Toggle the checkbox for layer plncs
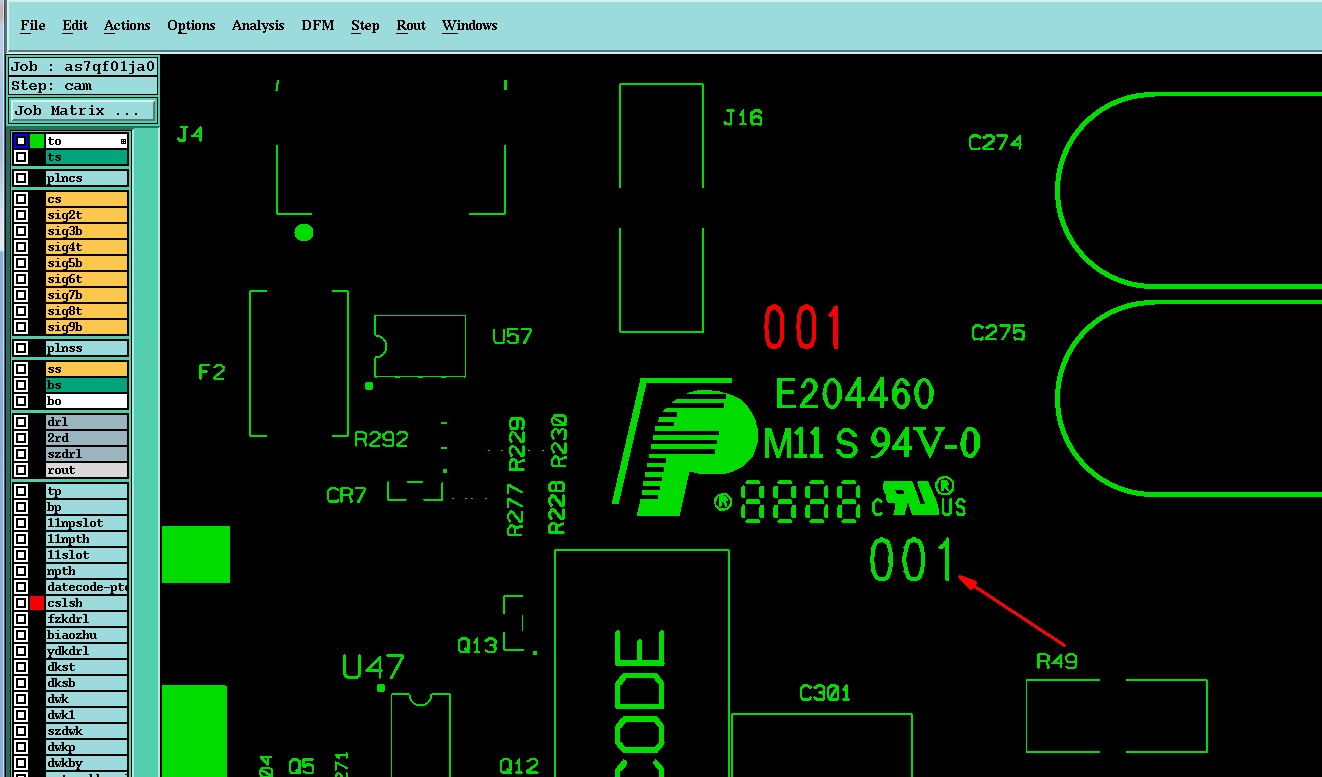Viewport: 1322px width, 777px height. 21,178
